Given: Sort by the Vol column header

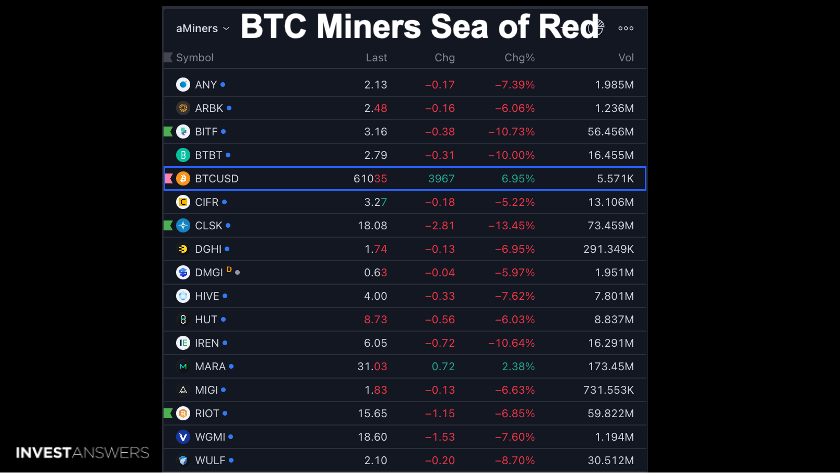Looking at the screenshot, I should point(626,57).
